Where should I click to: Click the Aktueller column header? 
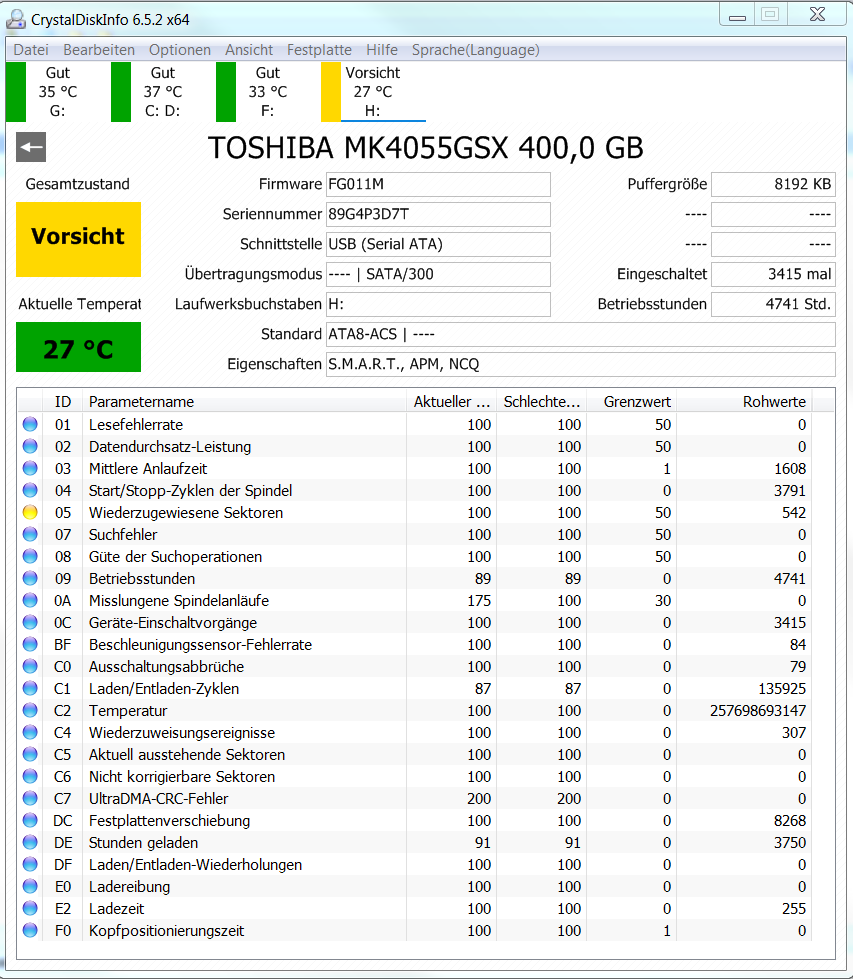[451, 401]
